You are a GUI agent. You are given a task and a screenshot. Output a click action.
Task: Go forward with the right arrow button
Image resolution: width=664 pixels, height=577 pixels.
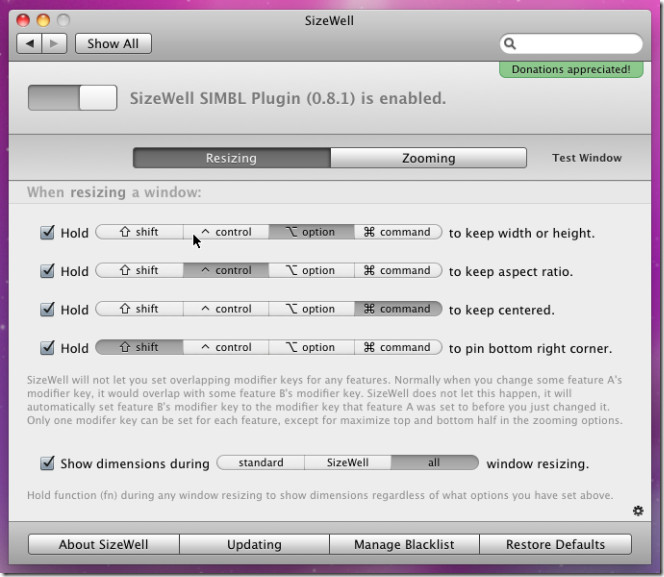pyautogui.click(x=54, y=44)
